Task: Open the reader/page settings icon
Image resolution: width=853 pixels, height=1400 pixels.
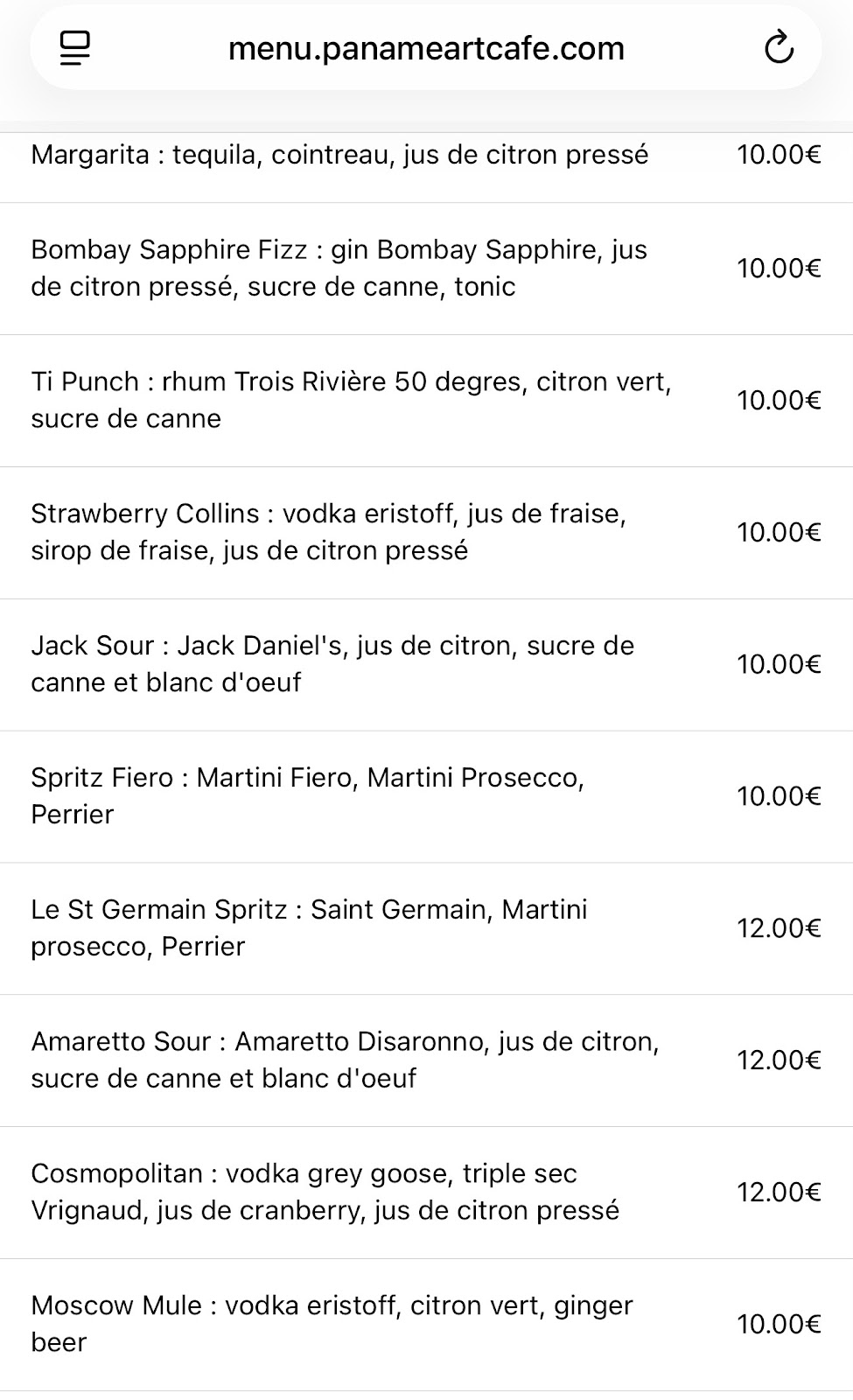Action: click(75, 48)
